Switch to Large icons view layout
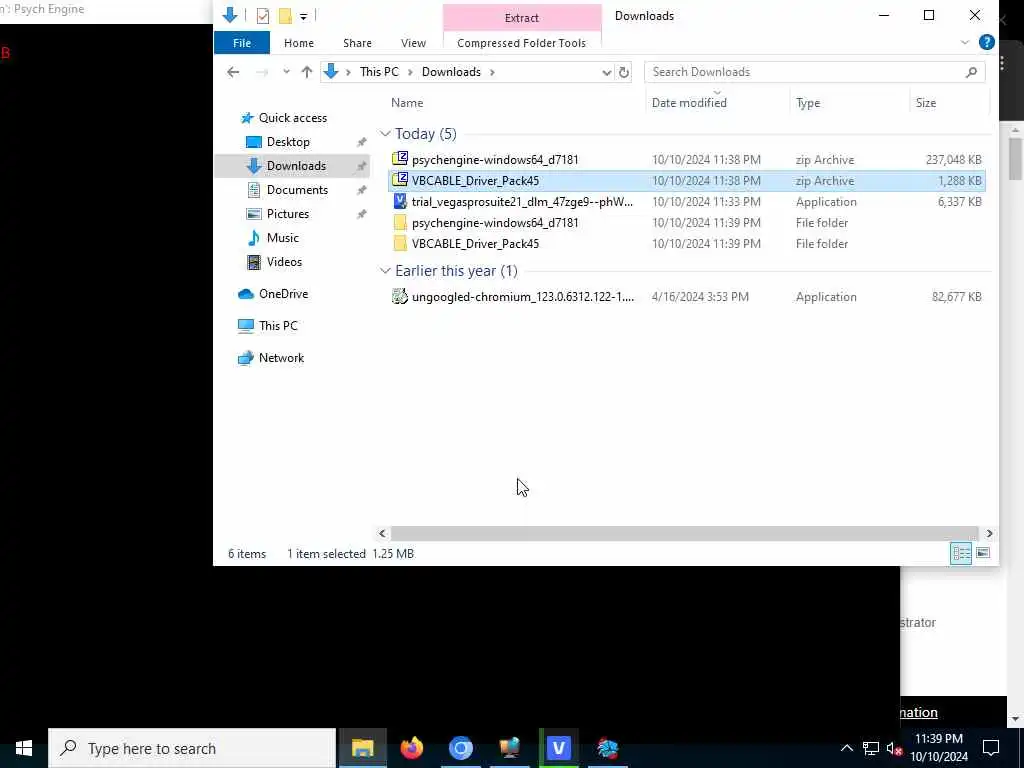The height and width of the screenshot is (768, 1024). click(x=983, y=554)
